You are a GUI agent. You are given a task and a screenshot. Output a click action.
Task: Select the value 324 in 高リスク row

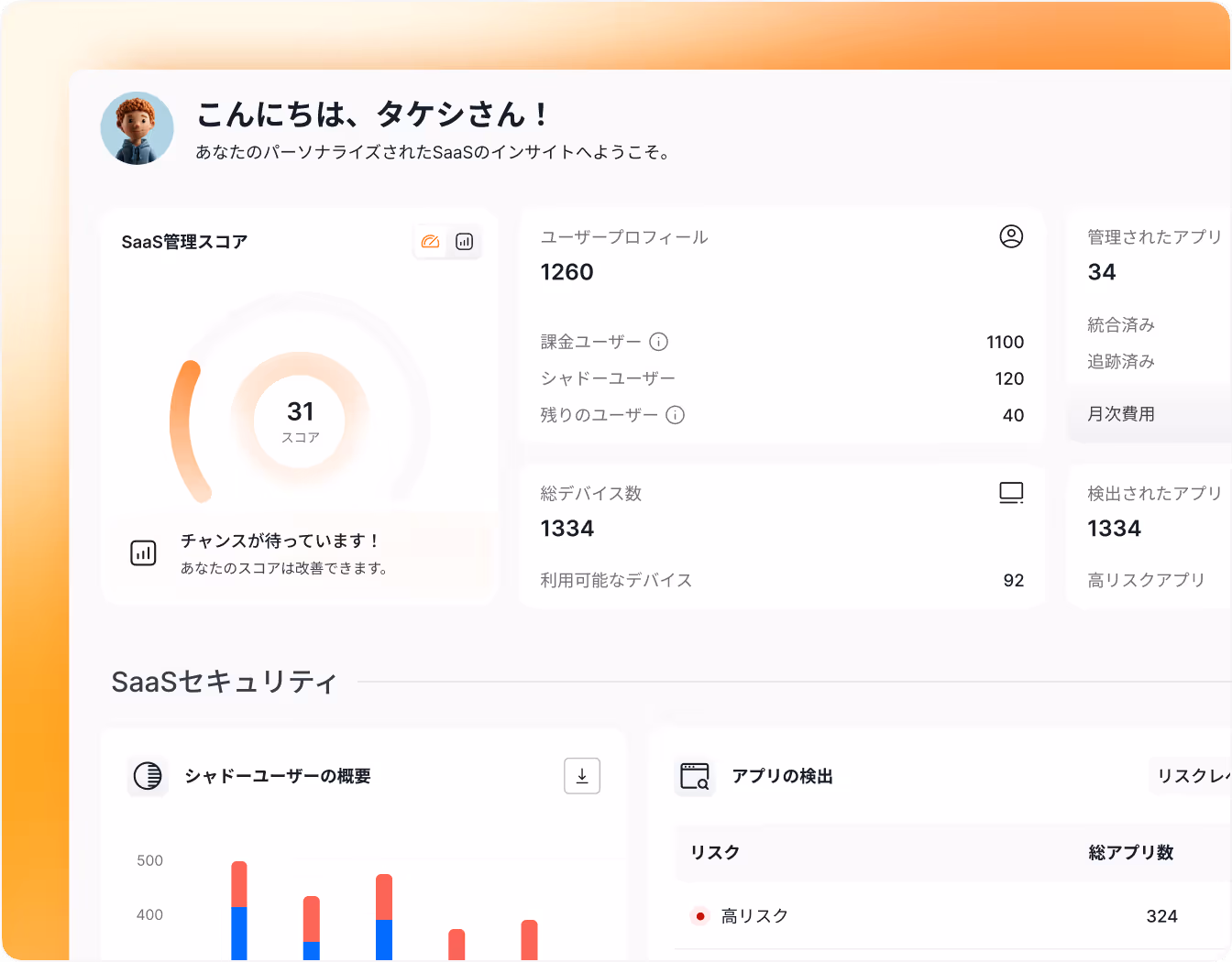[x=1161, y=916]
